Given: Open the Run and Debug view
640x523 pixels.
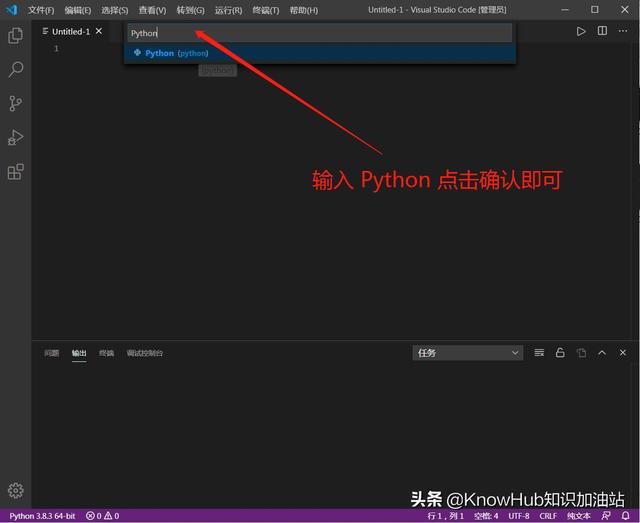Looking at the screenshot, I should (16, 138).
